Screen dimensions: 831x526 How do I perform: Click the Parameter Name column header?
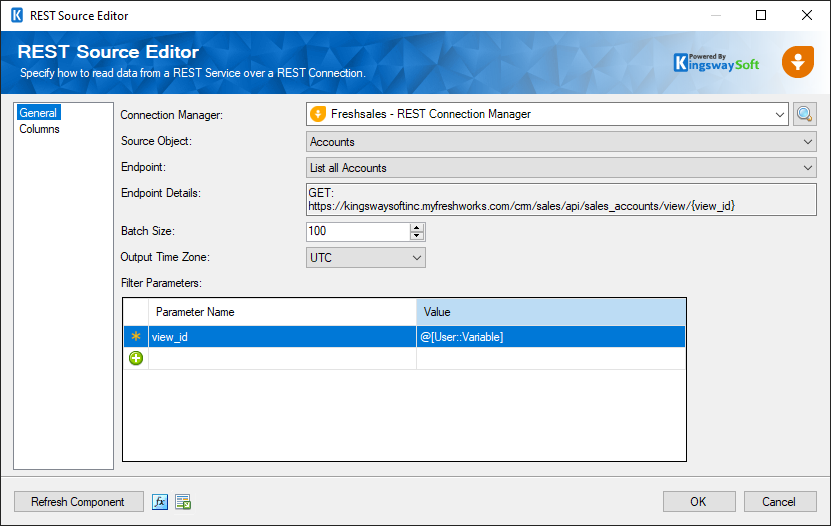[x=282, y=312]
